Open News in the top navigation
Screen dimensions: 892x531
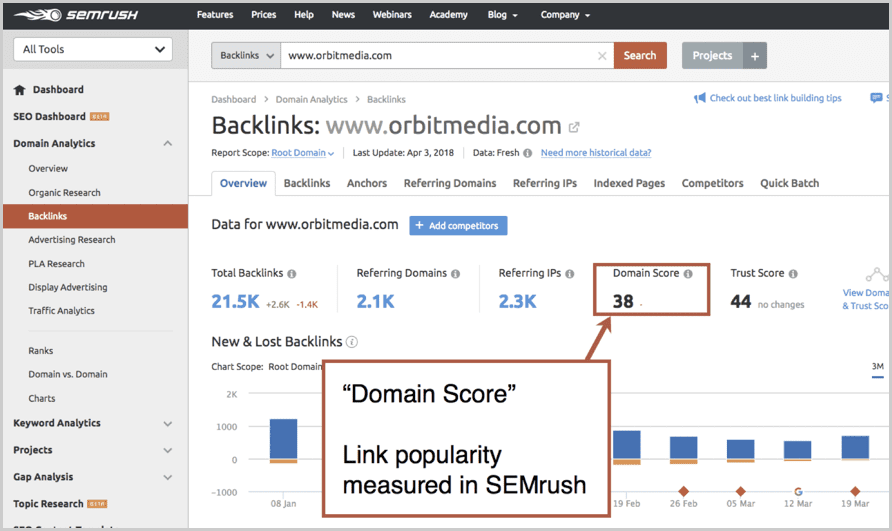coord(343,15)
